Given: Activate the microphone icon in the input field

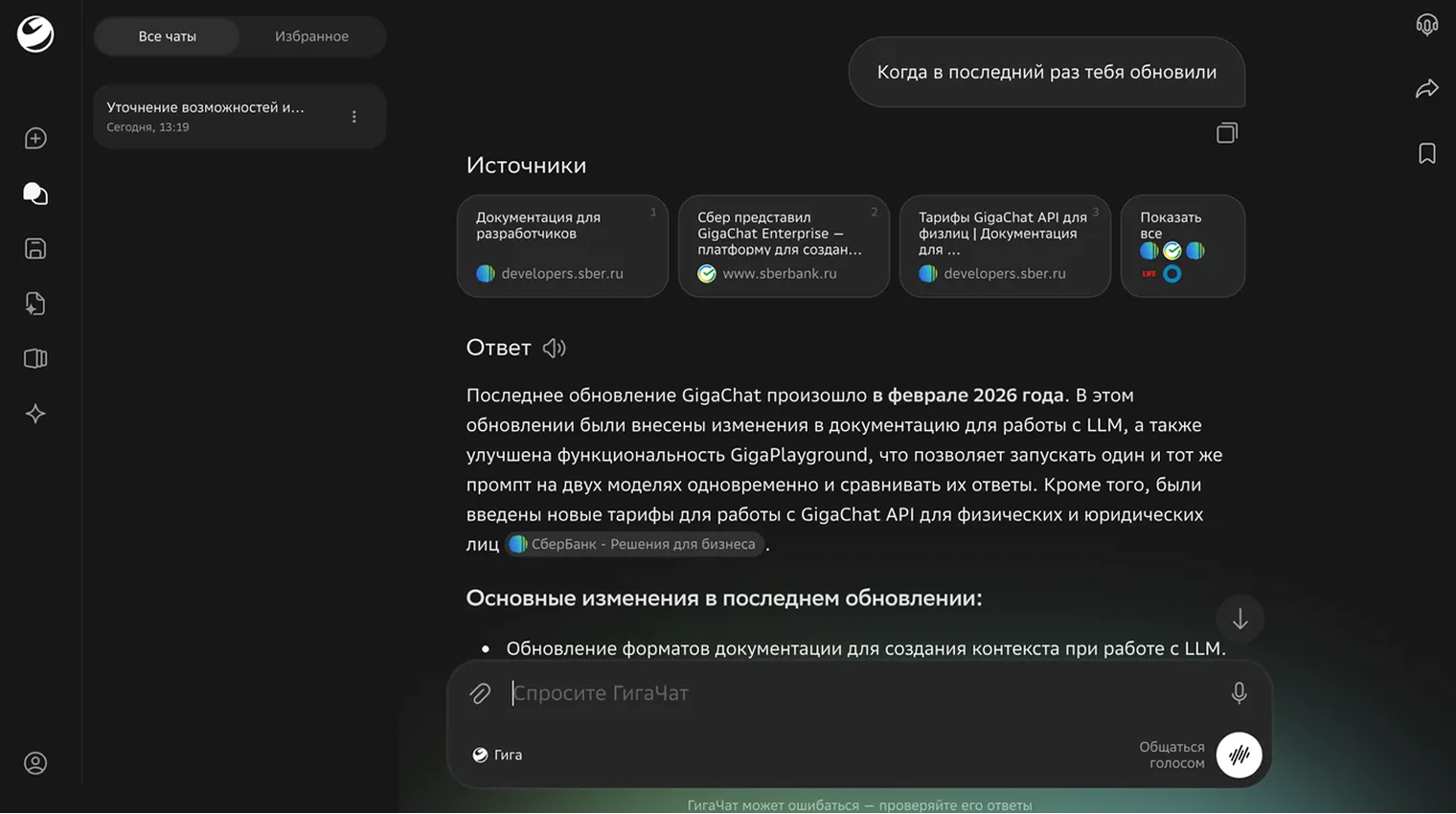Looking at the screenshot, I should pos(1239,692).
